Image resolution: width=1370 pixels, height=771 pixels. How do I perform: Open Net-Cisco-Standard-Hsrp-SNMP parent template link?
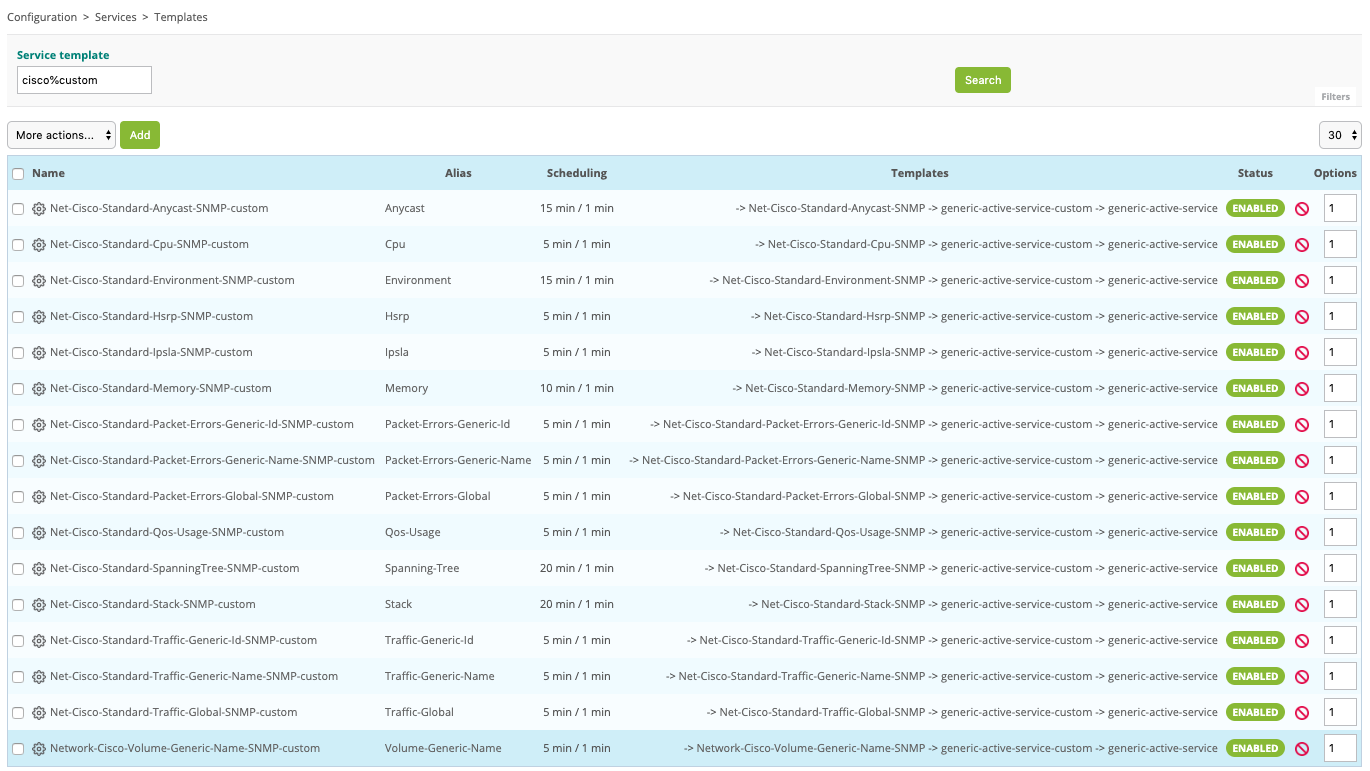[x=844, y=316]
